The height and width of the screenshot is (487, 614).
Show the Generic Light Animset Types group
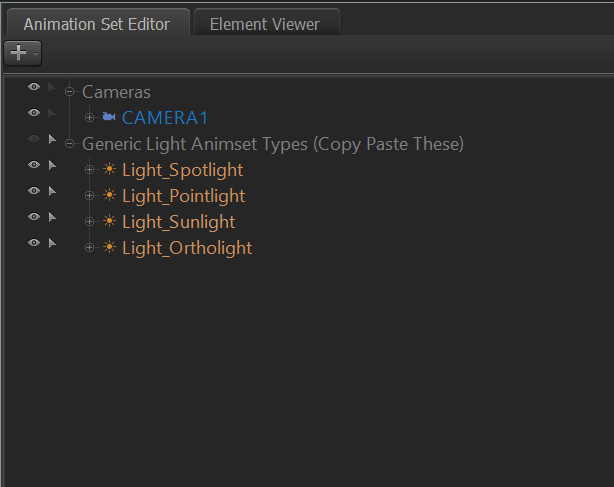[34, 139]
